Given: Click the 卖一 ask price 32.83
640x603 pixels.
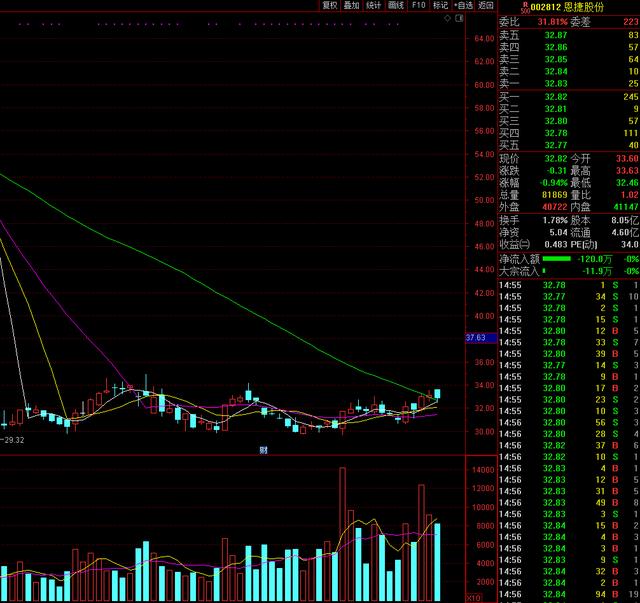Looking at the screenshot, I should [556, 84].
